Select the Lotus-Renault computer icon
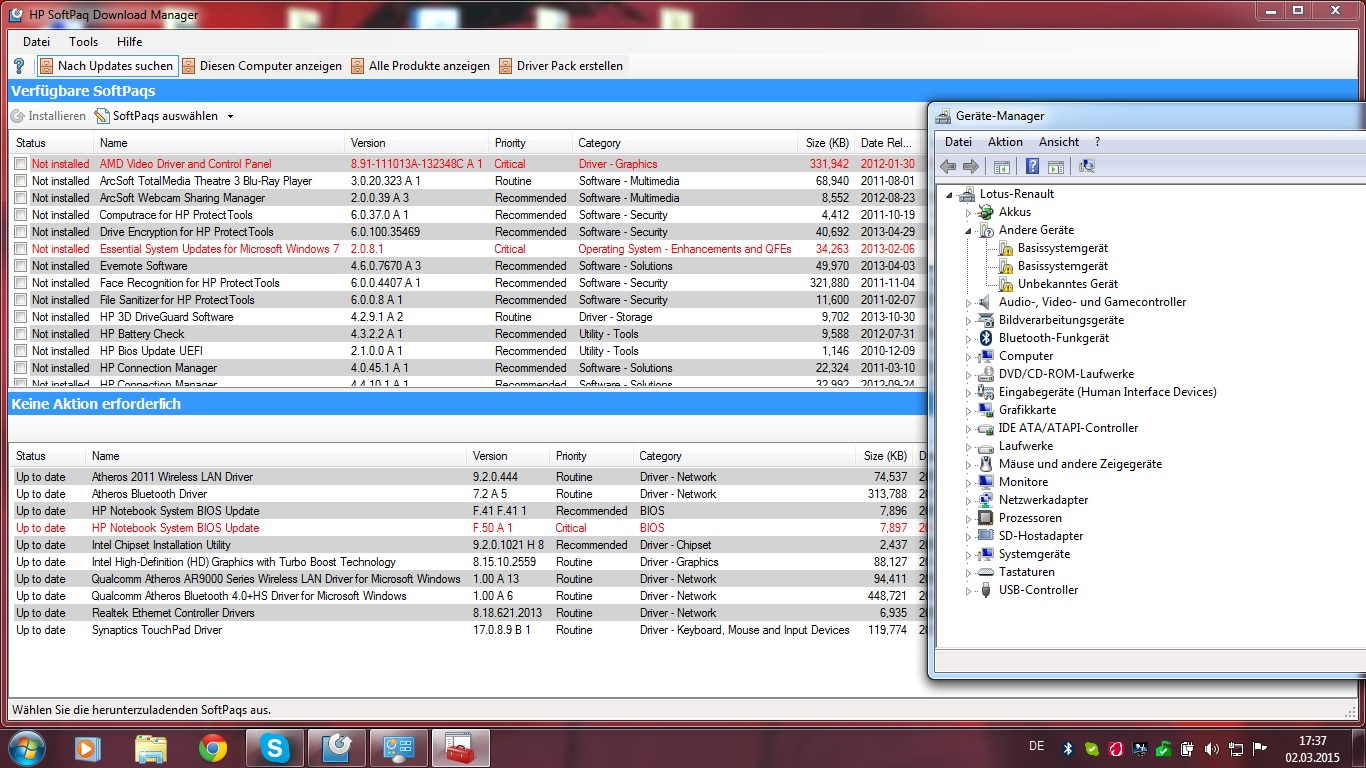The width and height of the screenshot is (1366, 768). 966,194
